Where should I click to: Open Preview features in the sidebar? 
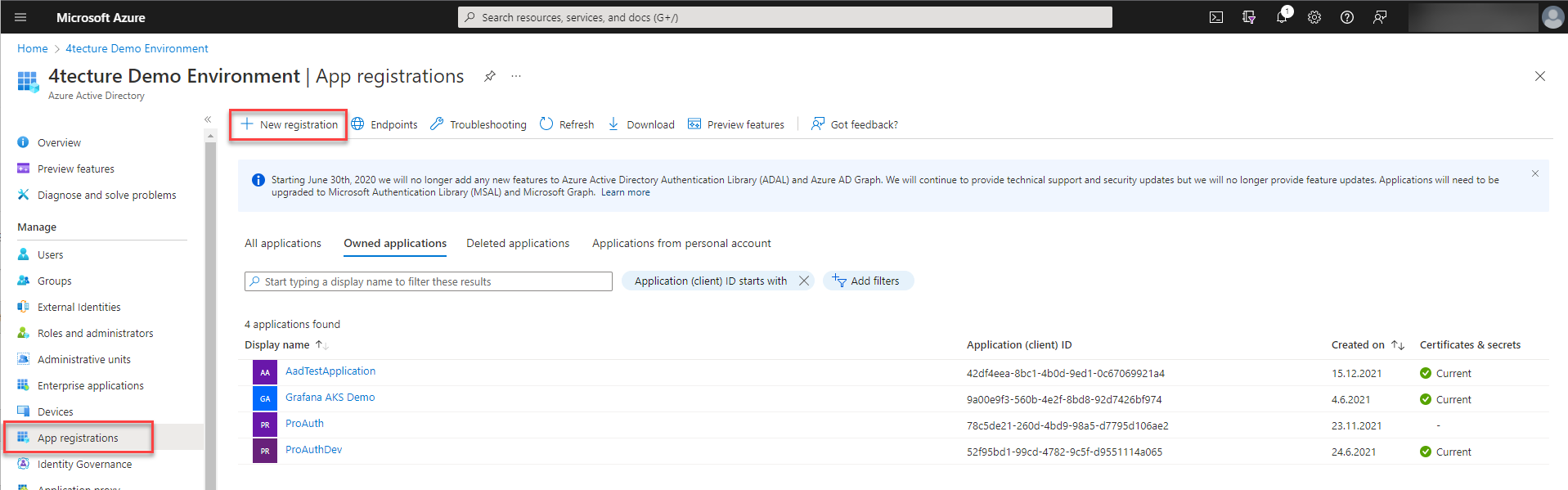pos(75,169)
